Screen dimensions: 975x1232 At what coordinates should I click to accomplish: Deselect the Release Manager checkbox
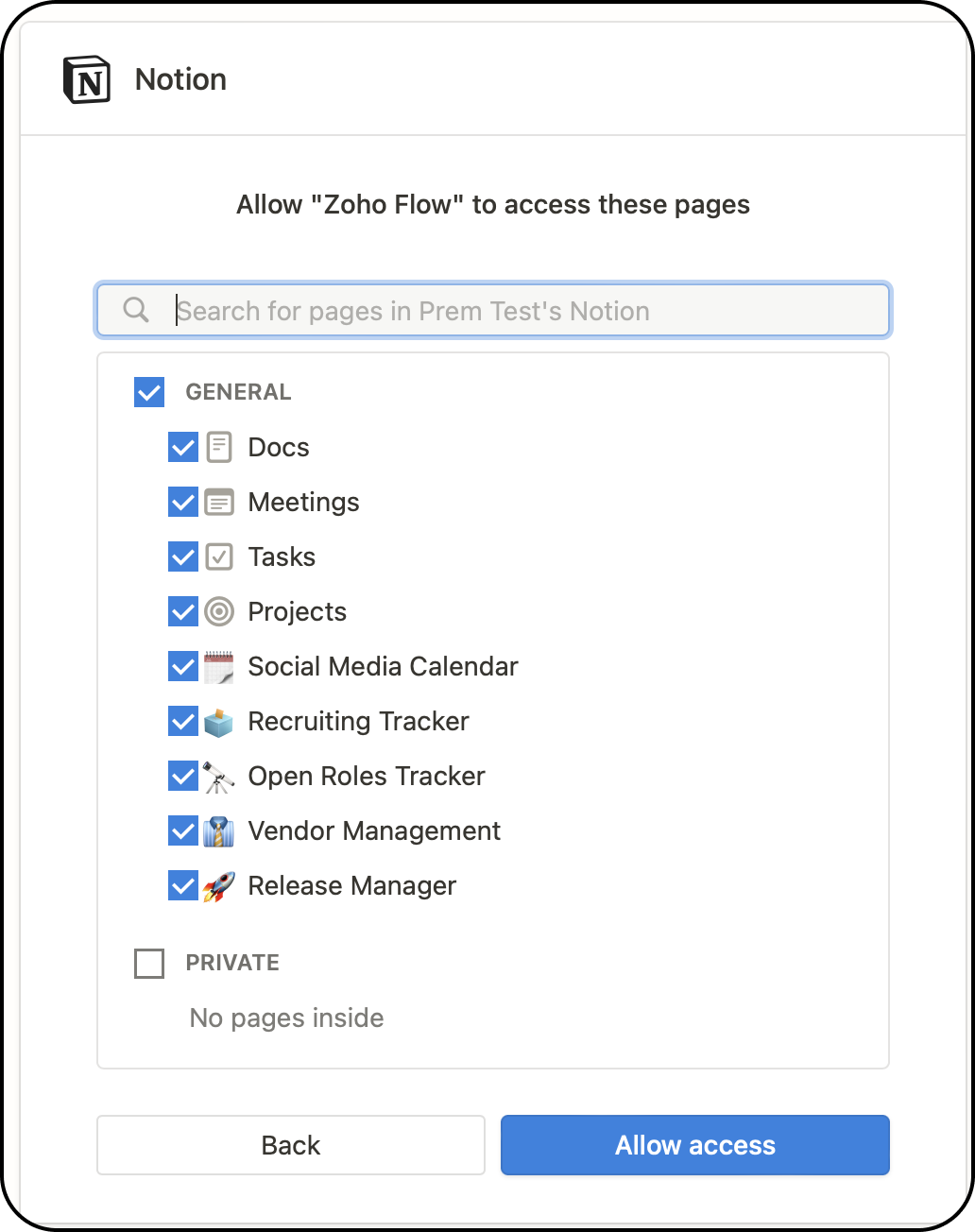click(x=182, y=886)
